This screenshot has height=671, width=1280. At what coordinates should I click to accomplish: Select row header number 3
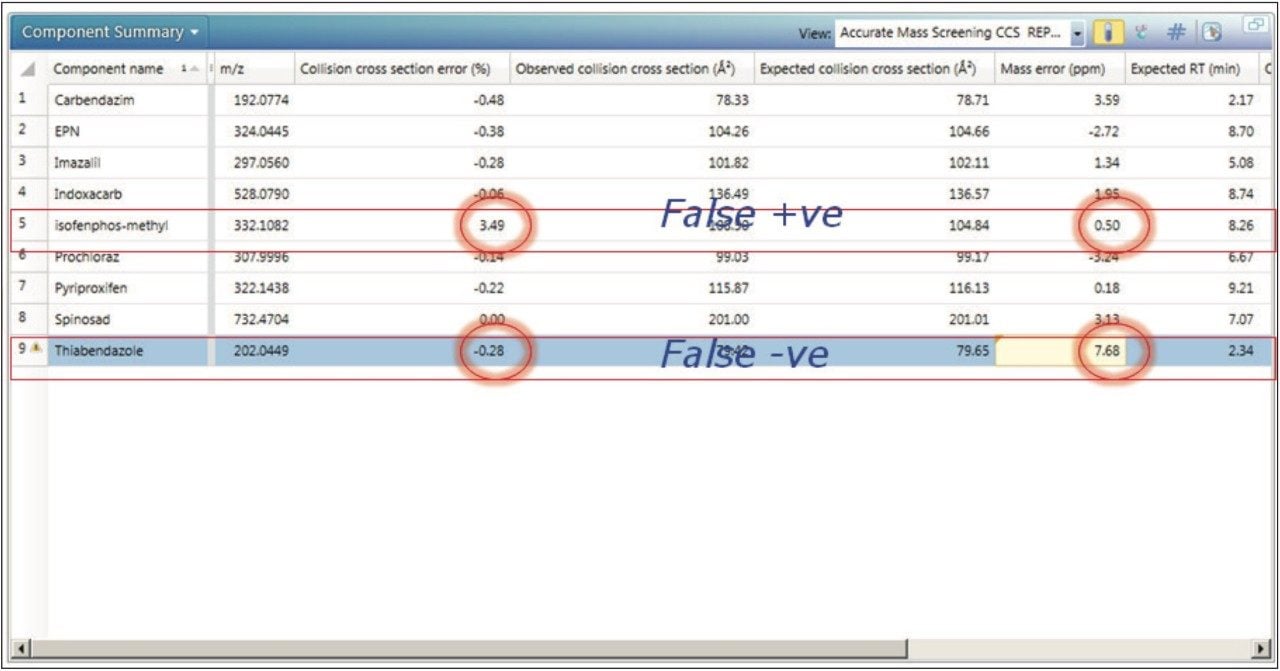click(x=22, y=161)
